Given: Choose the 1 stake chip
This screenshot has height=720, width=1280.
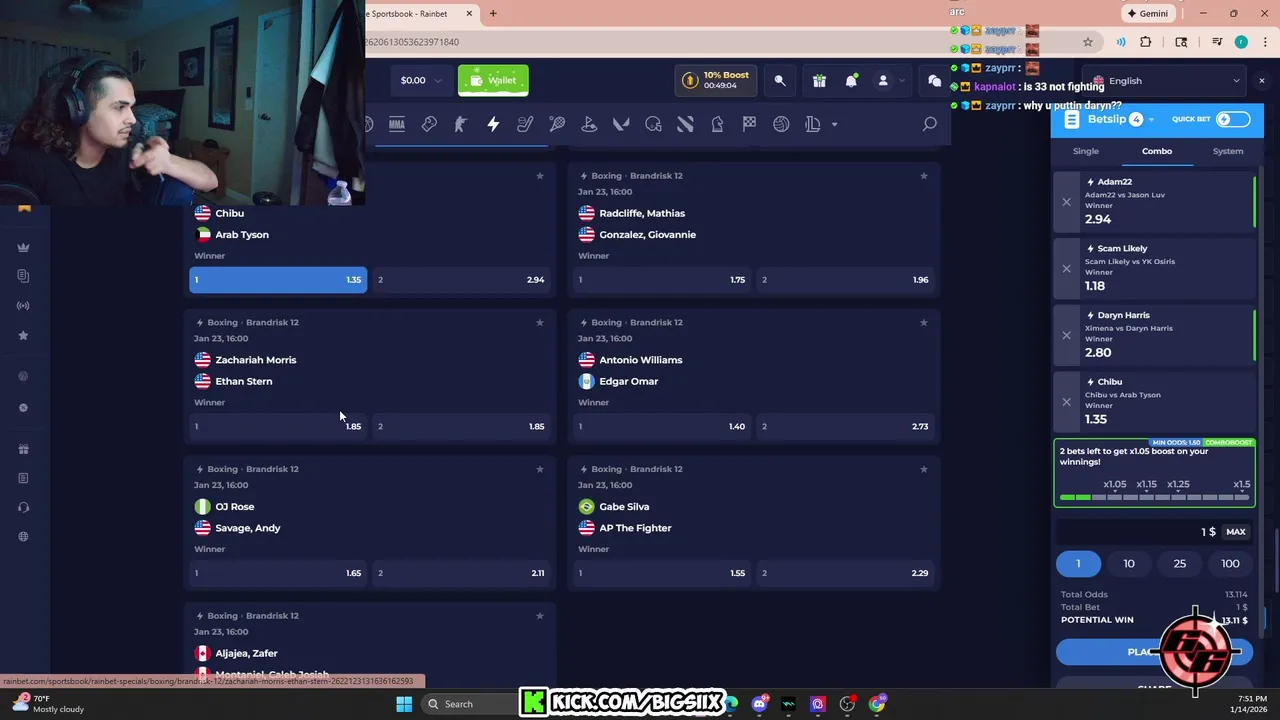Looking at the screenshot, I should tap(1078, 564).
